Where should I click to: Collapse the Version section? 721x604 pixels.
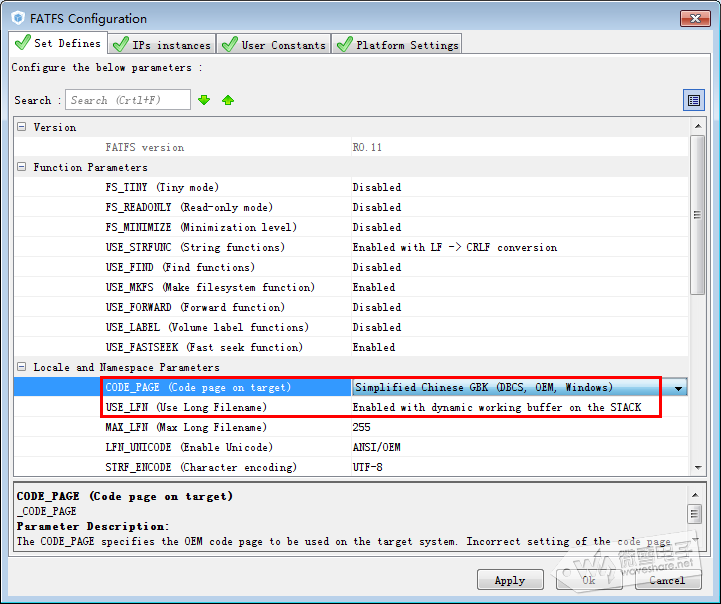22,127
